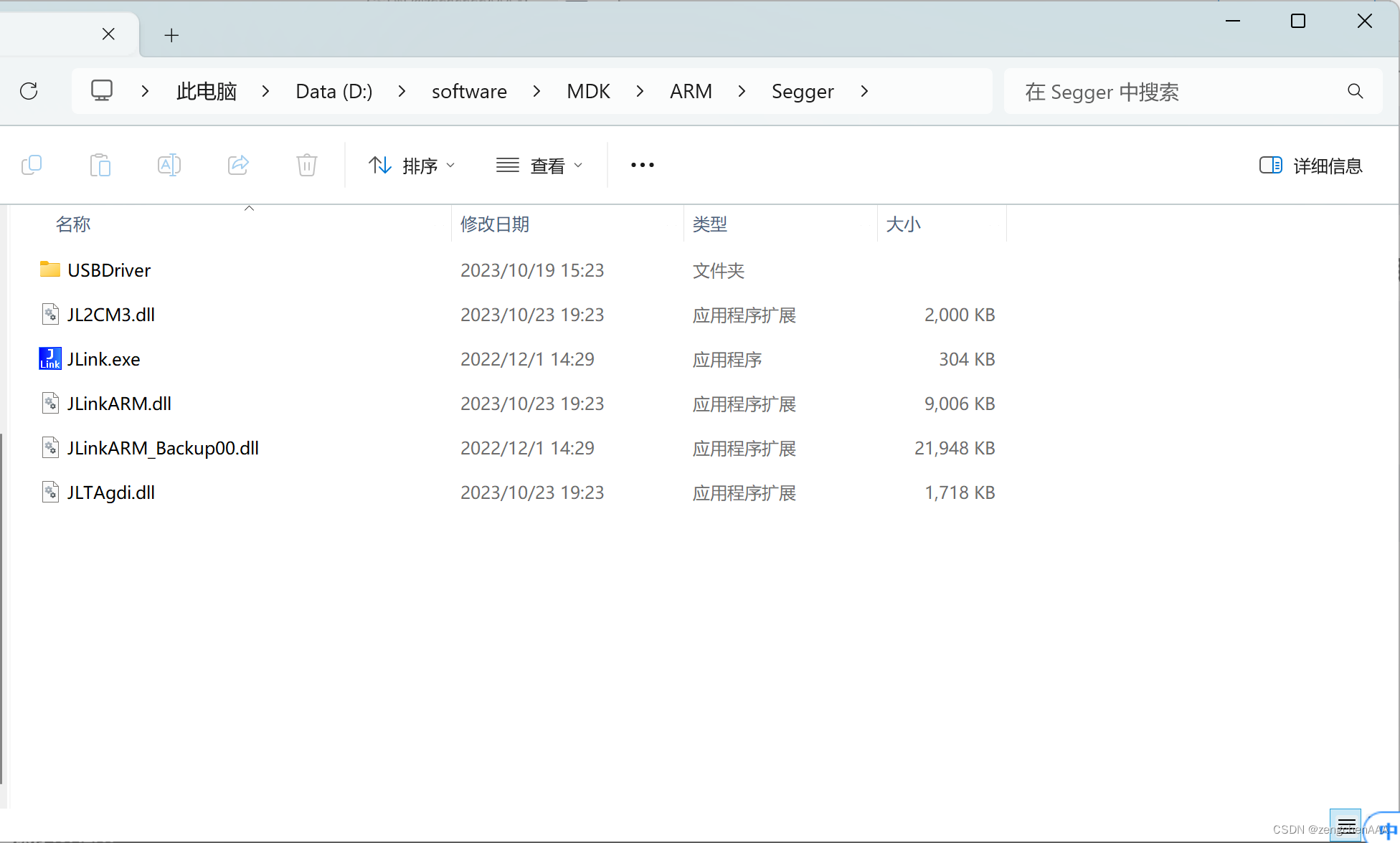Click the 2023/10/19 15:23 date cell
Image resolution: width=1400 pixels, height=843 pixels.
coord(532,270)
